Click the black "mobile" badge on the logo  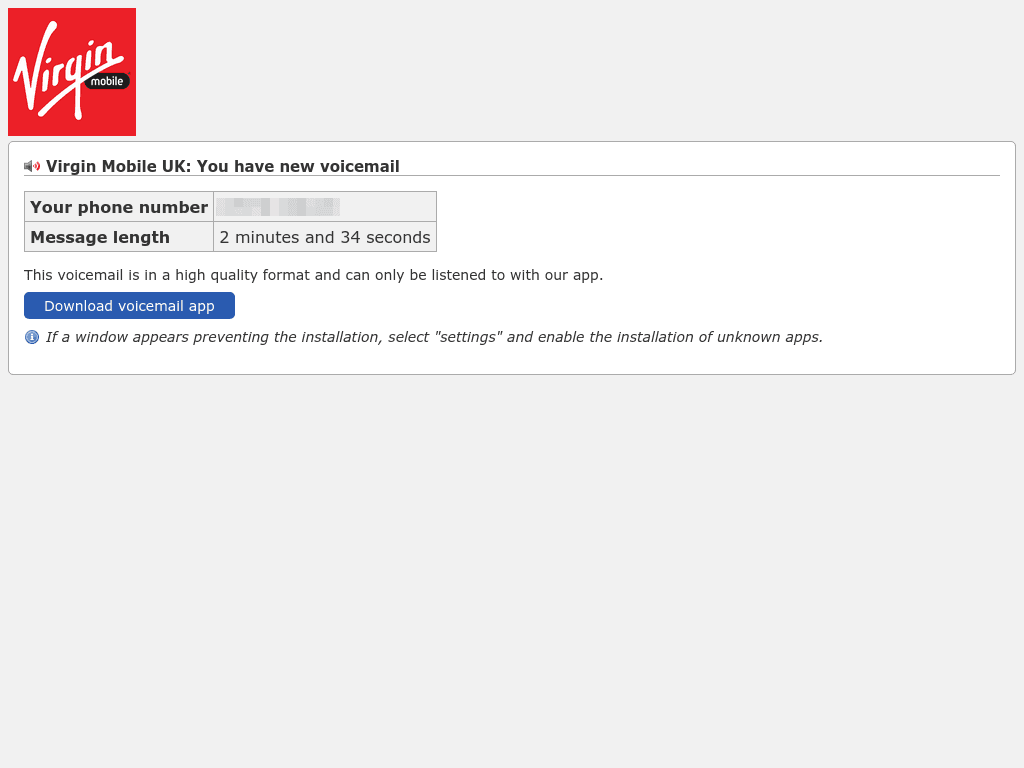coord(107,81)
